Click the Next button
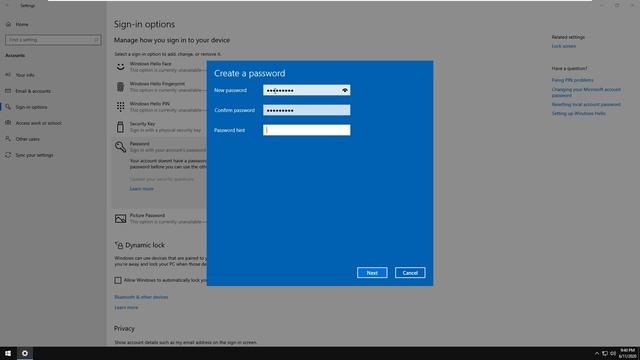Viewport: 640px width, 360px height. pos(372,273)
